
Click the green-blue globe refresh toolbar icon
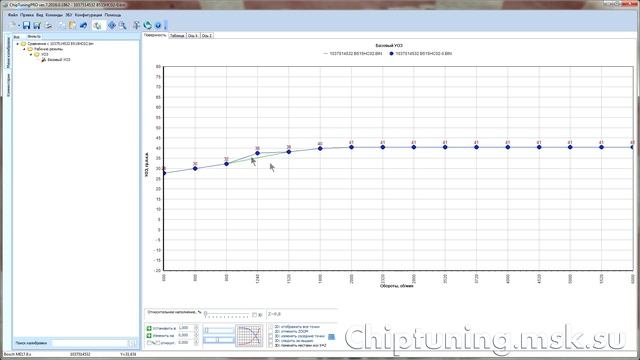pos(147,25)
